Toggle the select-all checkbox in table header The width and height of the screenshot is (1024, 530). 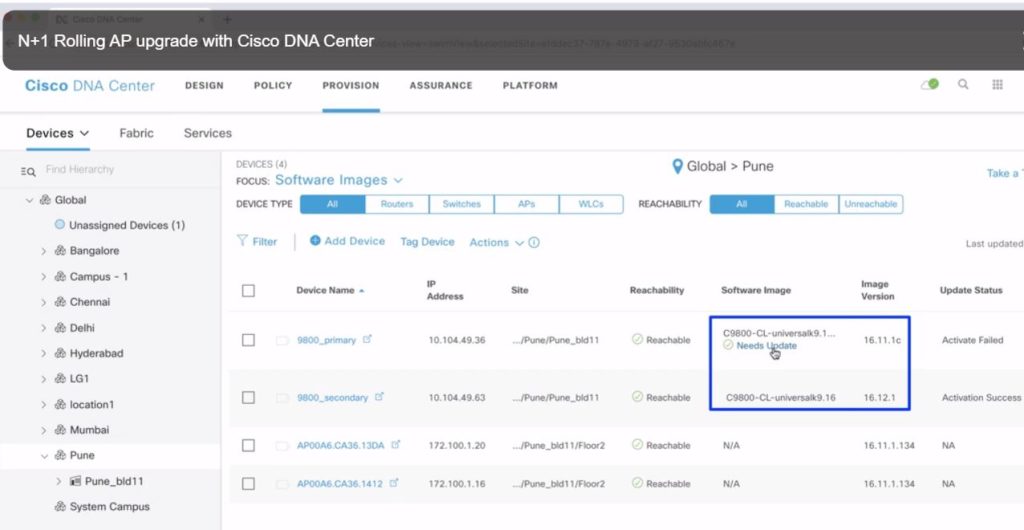pos(248,290)
